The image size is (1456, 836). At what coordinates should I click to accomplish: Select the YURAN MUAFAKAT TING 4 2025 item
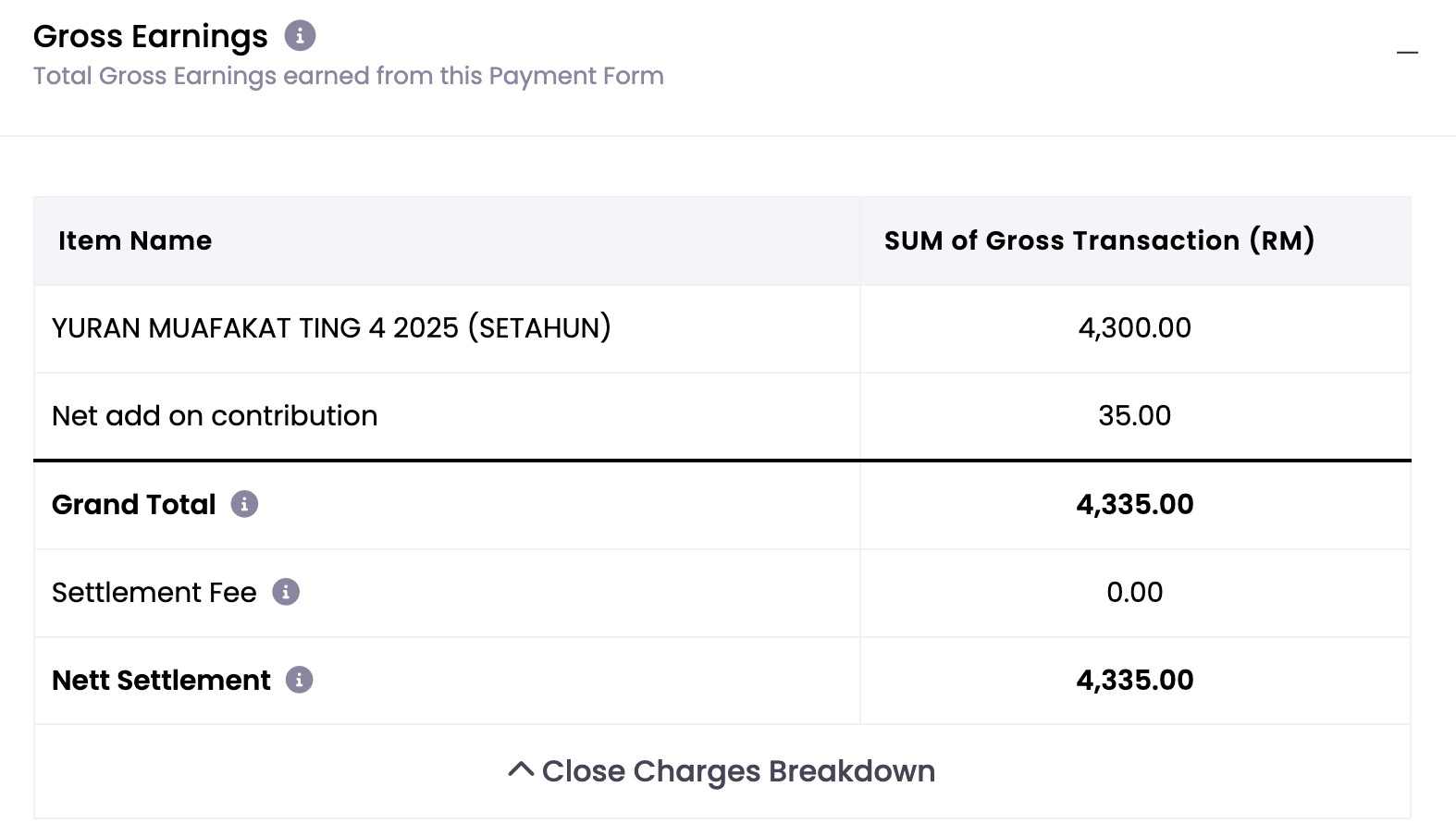click(x=331, y=328)
